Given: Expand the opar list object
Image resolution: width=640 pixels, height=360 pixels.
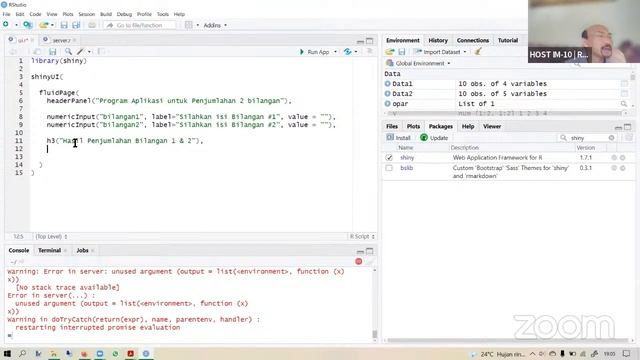Looking at the screenshot, I should click(x=387, y=104).
